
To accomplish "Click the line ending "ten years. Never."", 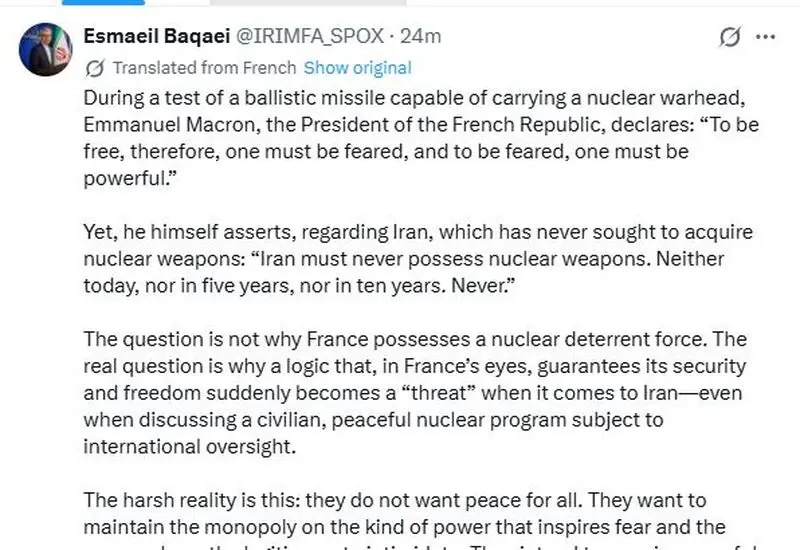I will [x=299, y=286].
